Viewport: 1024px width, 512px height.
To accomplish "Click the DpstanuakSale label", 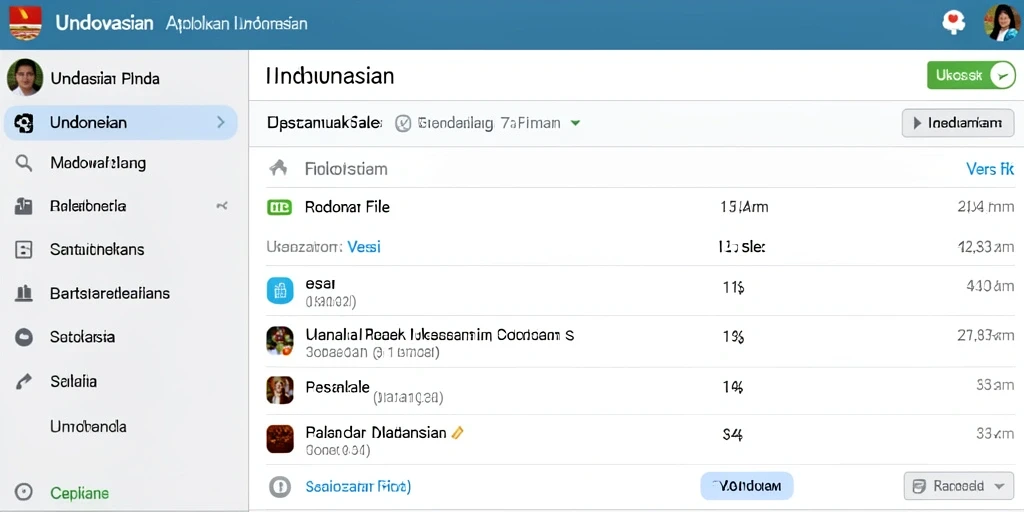I will (x=324, y=123).
